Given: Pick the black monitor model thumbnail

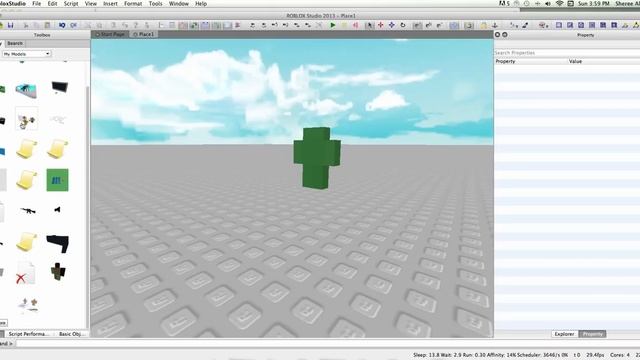Looking at the screenshot, I should click(x=60, y=87).
